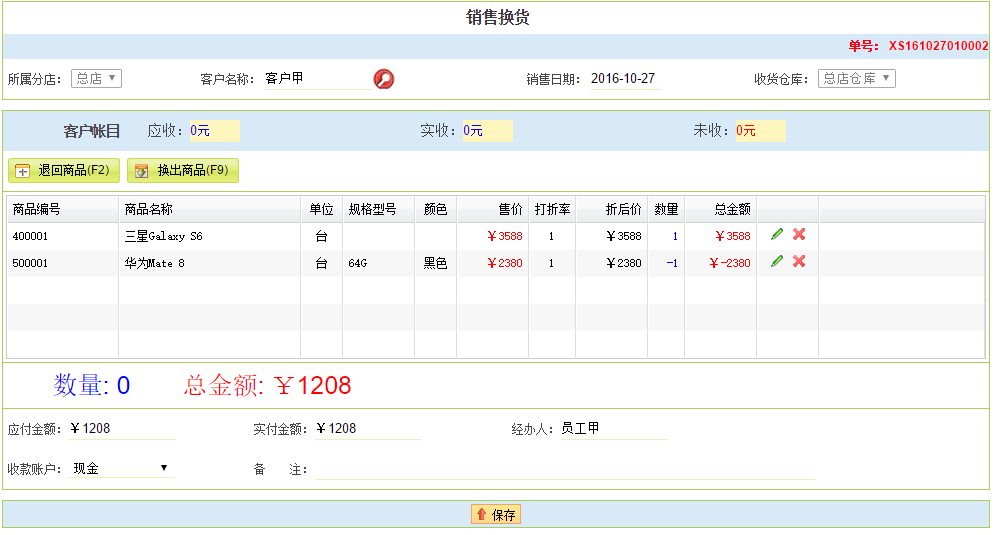The width and height of the screenshot is (998, 535).
Task: Focus the 应付金额 amount field
Action: point(122,429)
